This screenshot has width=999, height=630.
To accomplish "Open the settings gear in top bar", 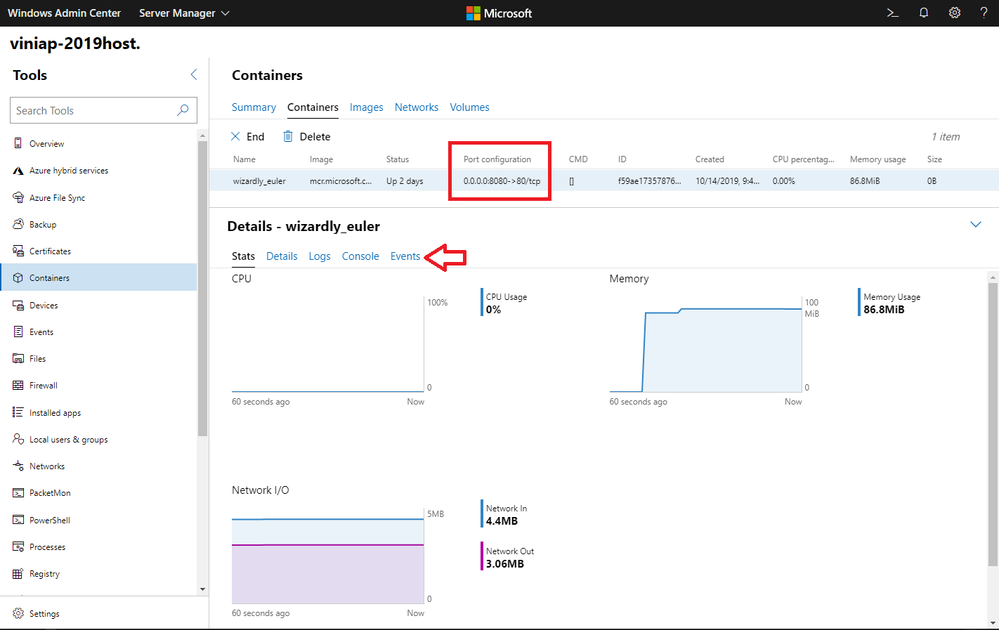I will pyautogui.click(x=954, y=13).
